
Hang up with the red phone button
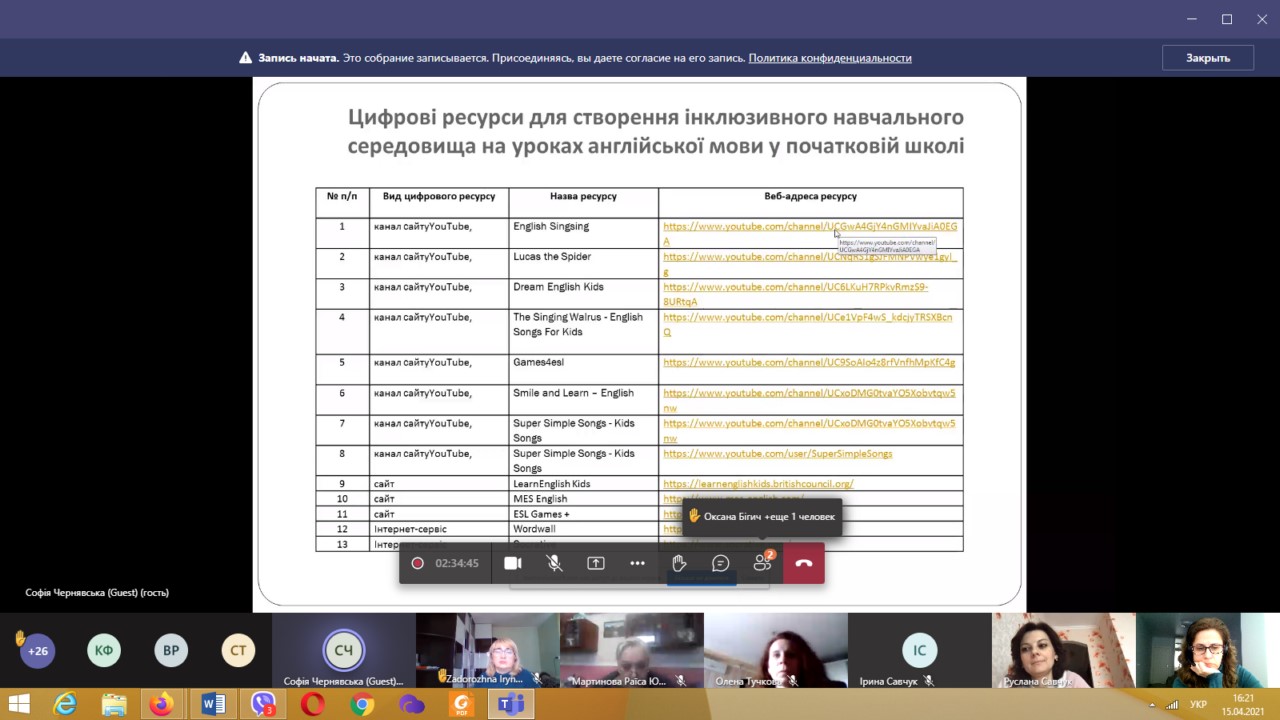(x=804, y=563)
